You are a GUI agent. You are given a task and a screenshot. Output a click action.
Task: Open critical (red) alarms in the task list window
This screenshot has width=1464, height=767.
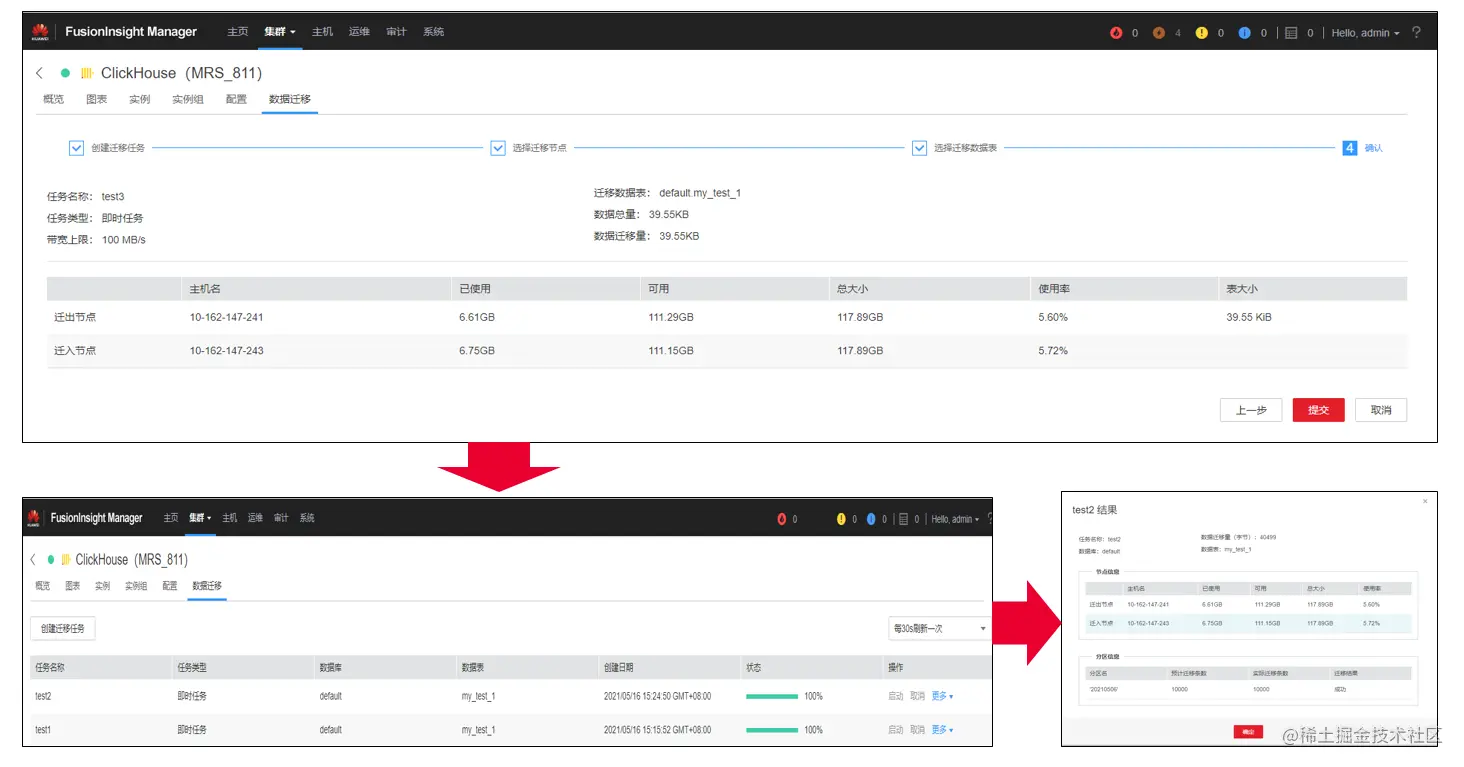782,519
